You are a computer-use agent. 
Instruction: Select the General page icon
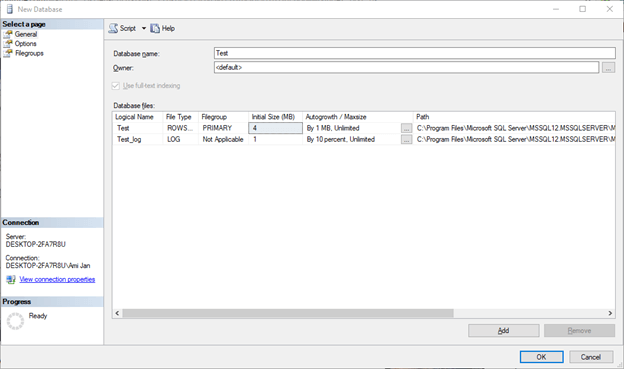coord(8,34)
